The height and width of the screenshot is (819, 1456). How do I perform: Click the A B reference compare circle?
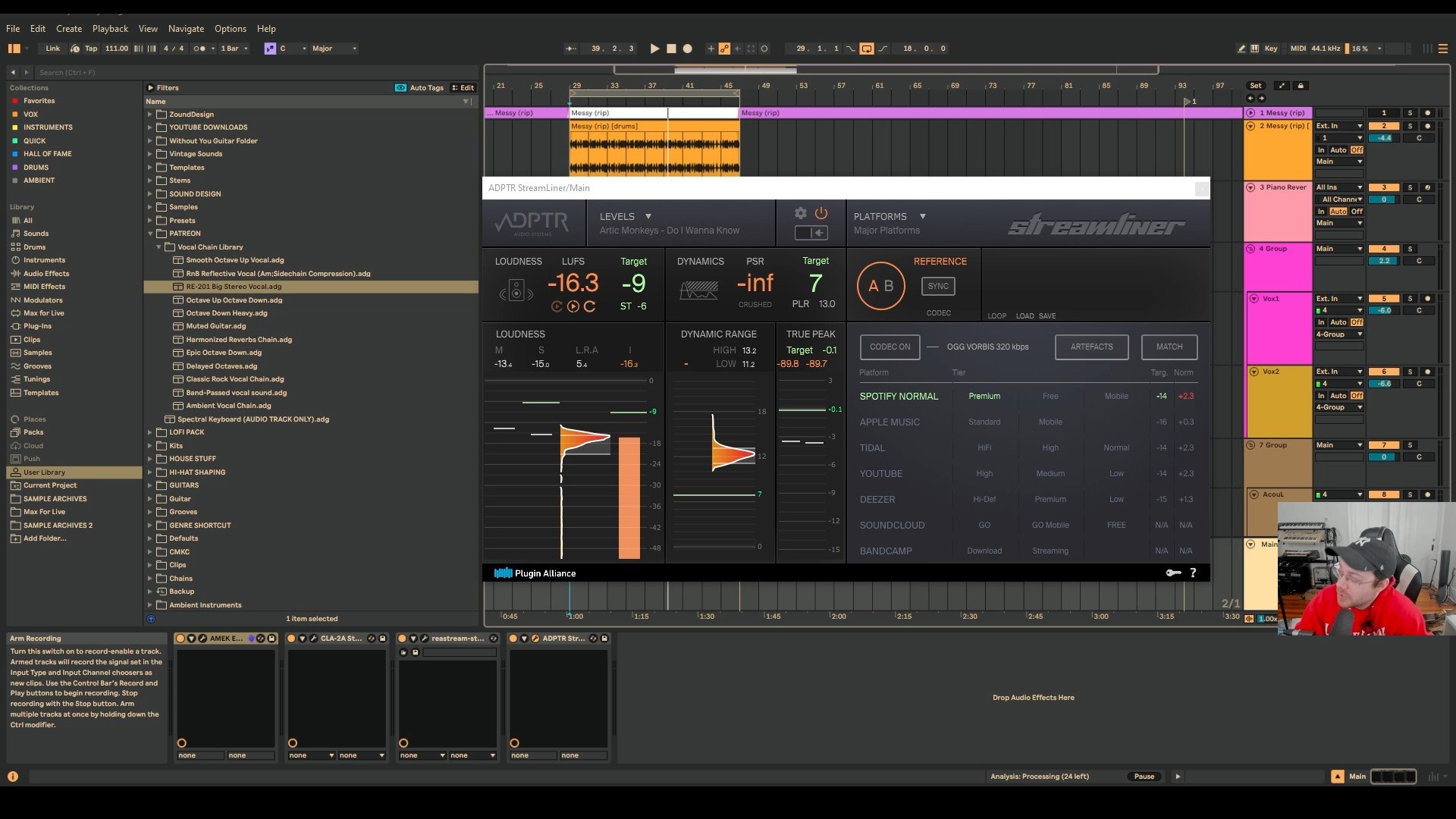click(x=881, y=286)
